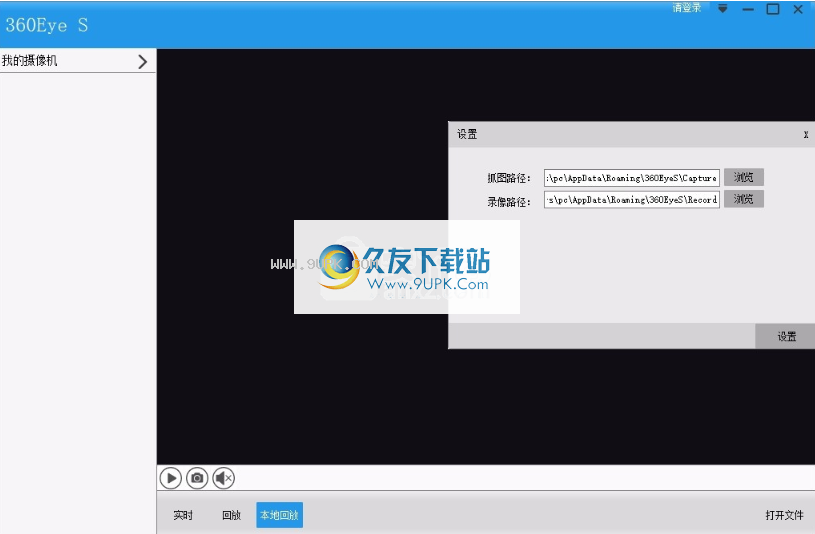Minimize the 360Eye S window
This screenshot has width=815, height=534.
[x=748, y=9]
